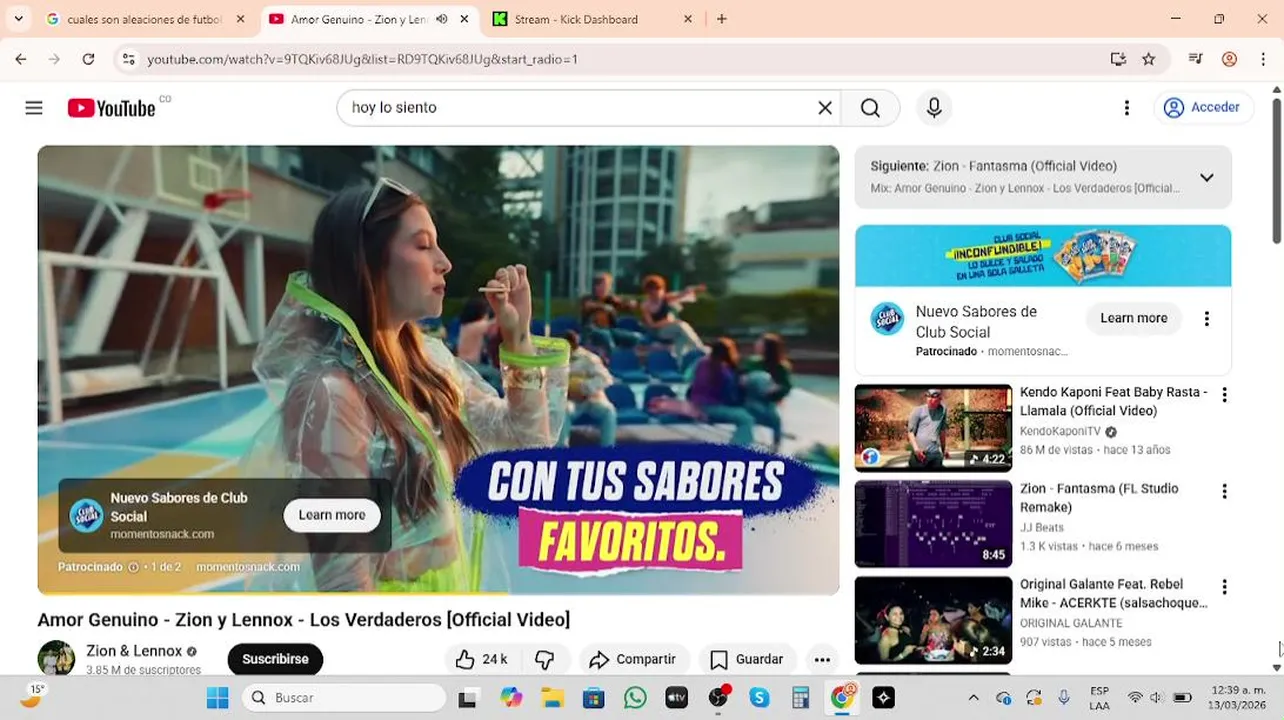This screenshot has width=1284, height=720.
Task: Open Chrome three-dot menu
Action: coord(1262,59)
